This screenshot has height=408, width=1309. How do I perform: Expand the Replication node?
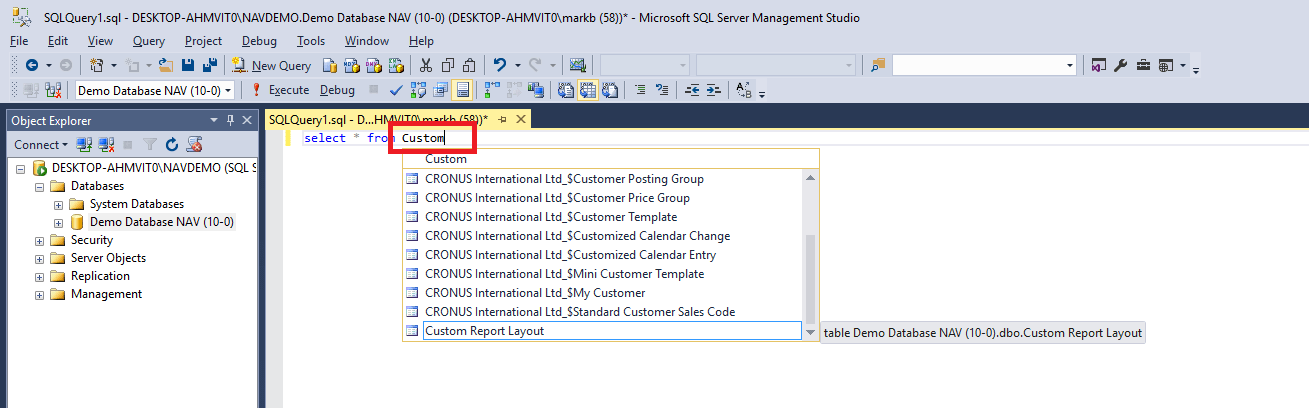39,276
